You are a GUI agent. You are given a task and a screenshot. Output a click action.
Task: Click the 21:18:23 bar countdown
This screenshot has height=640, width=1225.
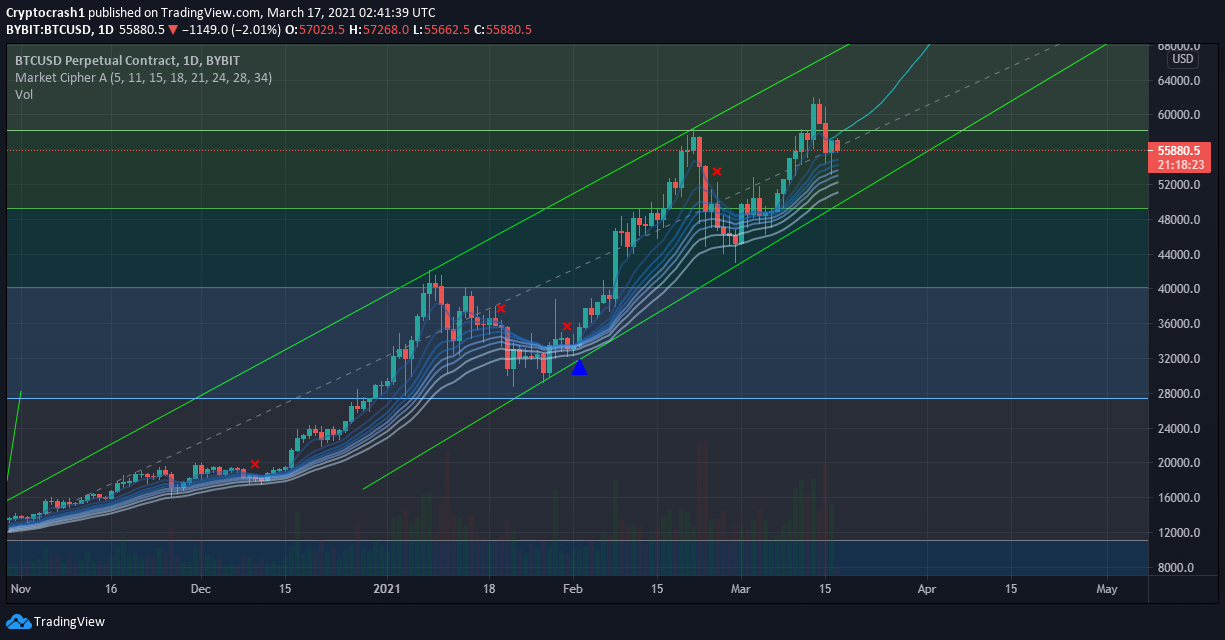tap(1180, 164)
